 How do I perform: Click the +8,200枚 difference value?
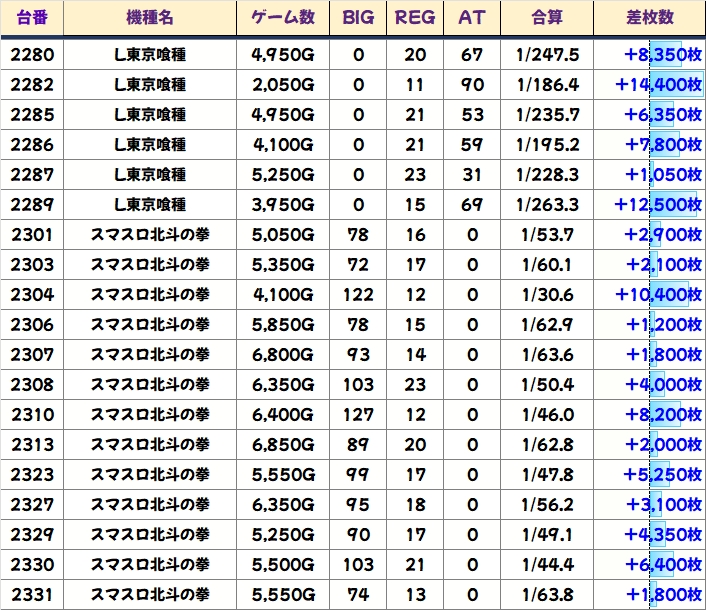click(x=663, y=415)
